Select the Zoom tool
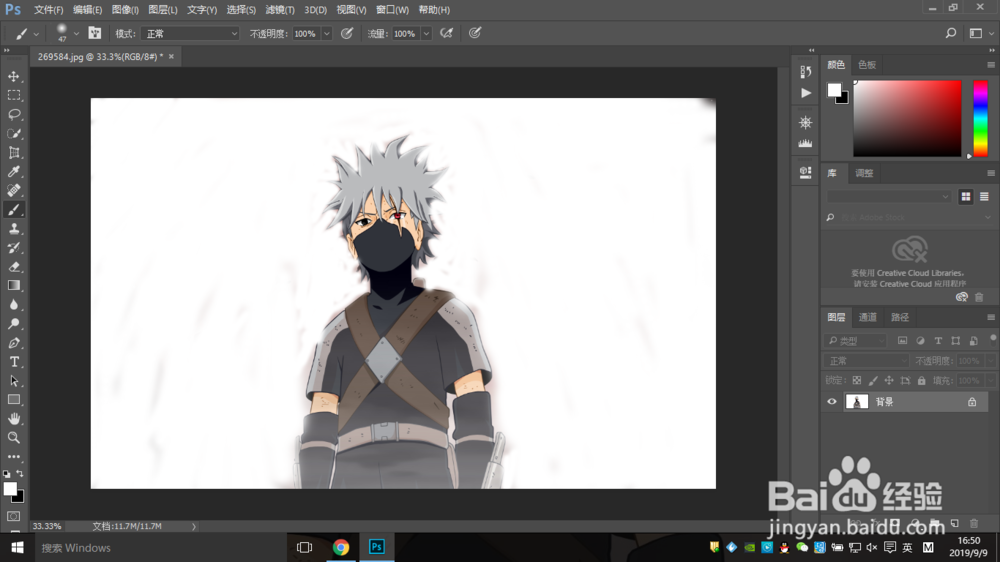The width and height of the screenshot is (1000, 562). [x=14, y=438]
